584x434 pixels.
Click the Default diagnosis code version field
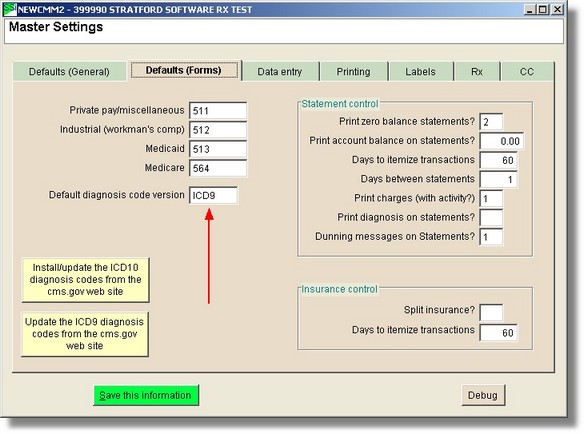pos(213,196)
